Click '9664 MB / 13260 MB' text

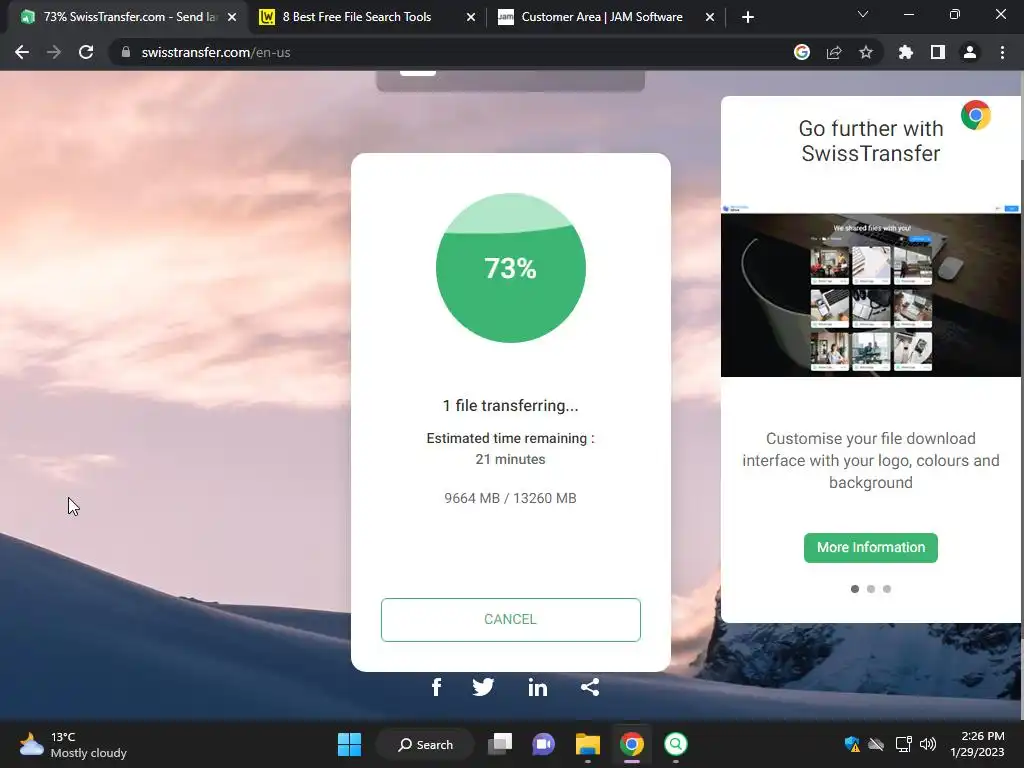tap(511, 498)
